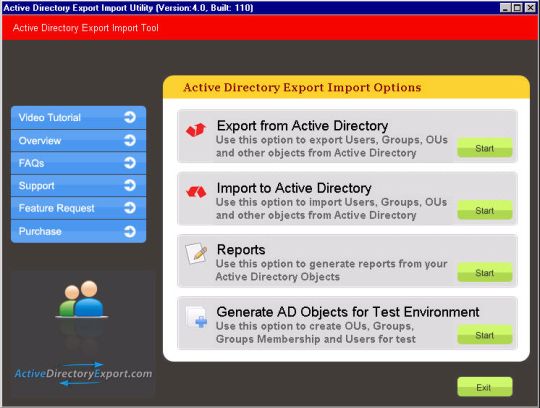Click the two-users logo icon
The image size is (540, 408).
pyautogui.click(x=82, y=299)
